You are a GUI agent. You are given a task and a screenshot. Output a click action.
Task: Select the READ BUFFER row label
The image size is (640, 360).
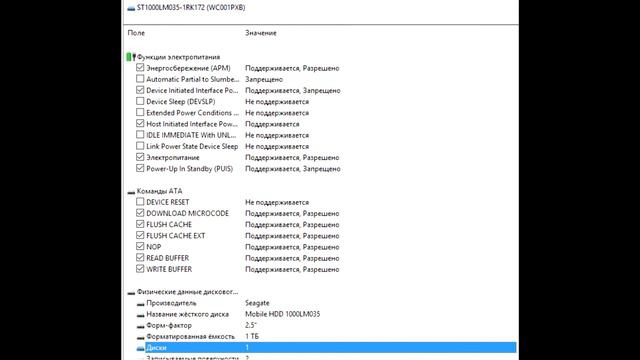pyautogui.click(x=167, y=258)
